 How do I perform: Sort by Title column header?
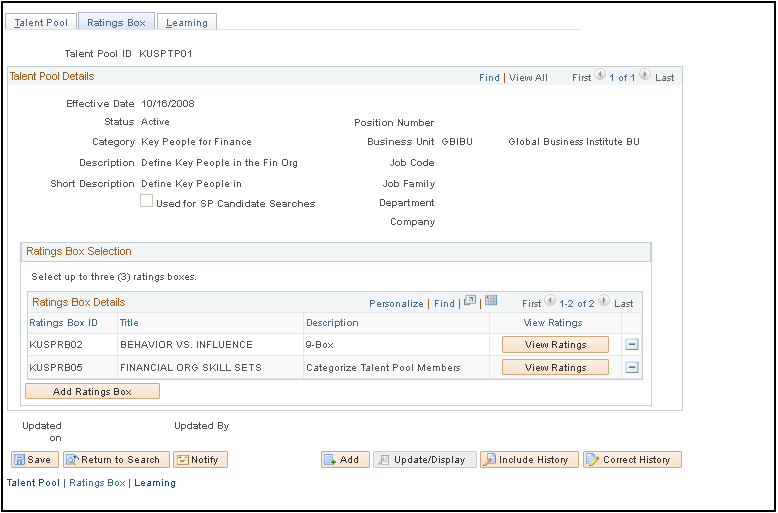pos(129,323)
